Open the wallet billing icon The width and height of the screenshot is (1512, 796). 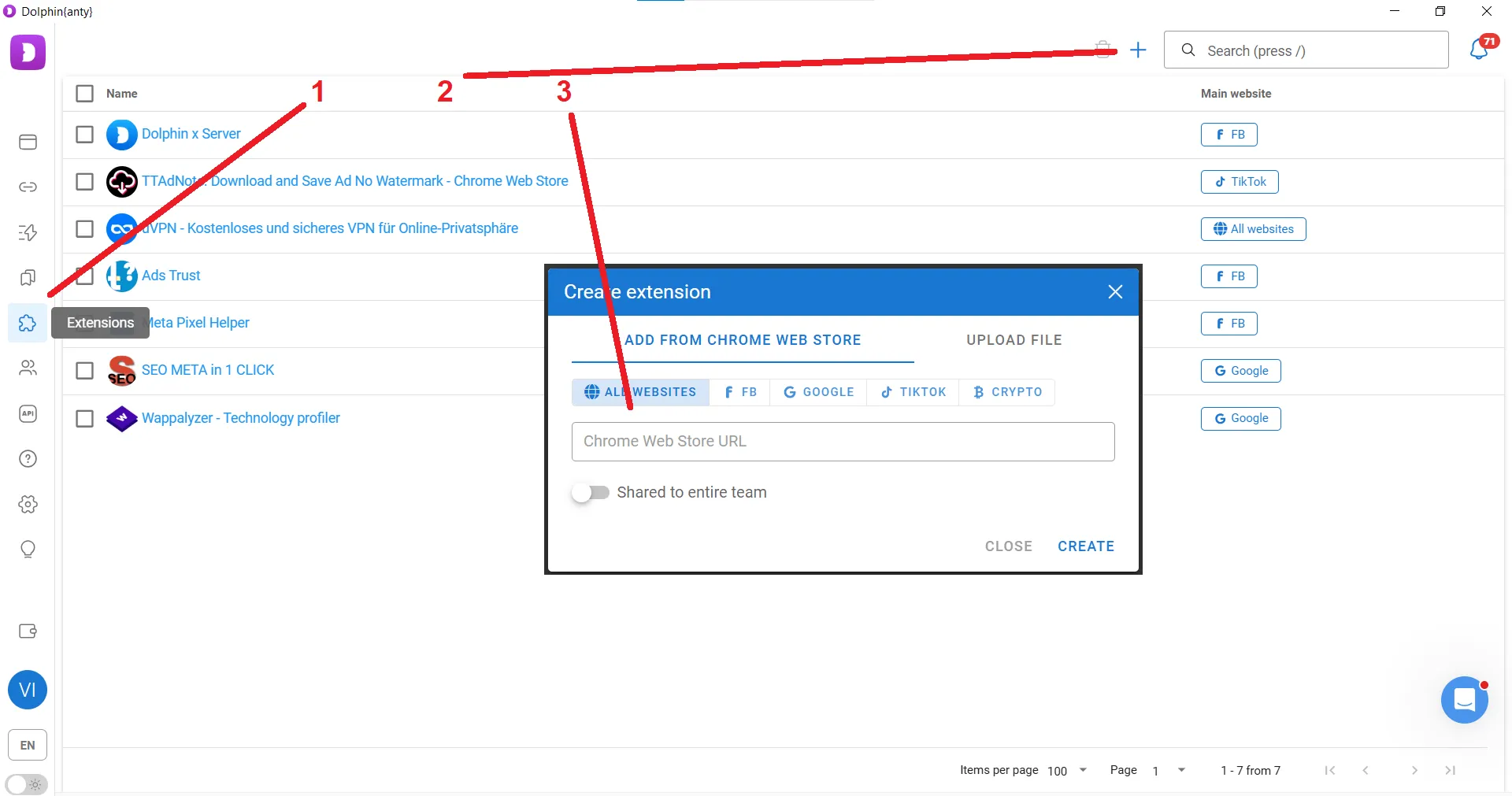point(28,631)
